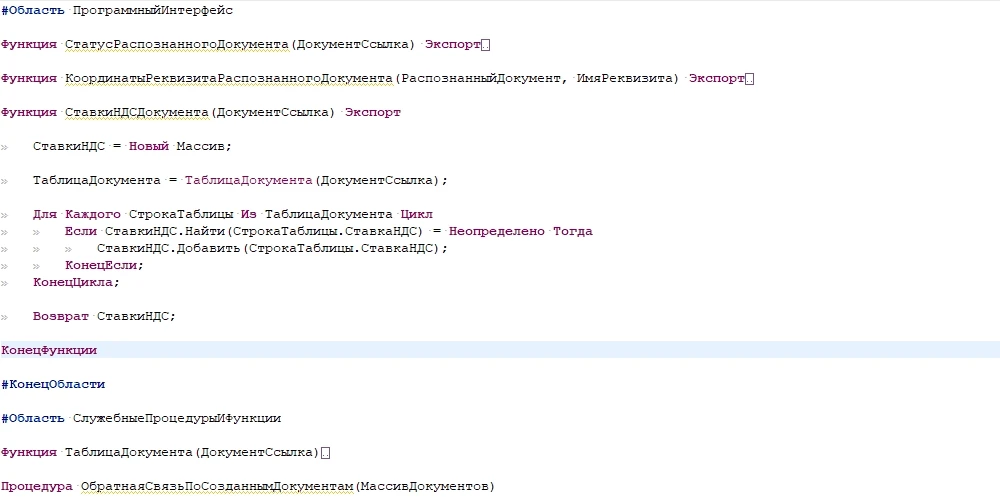The width and height of the screenshot is (1000, 500).
Task: Expand collapsed КоординатыРеквизитаРаспознанногоДокумента function marker
Action: tap(750, 78)
